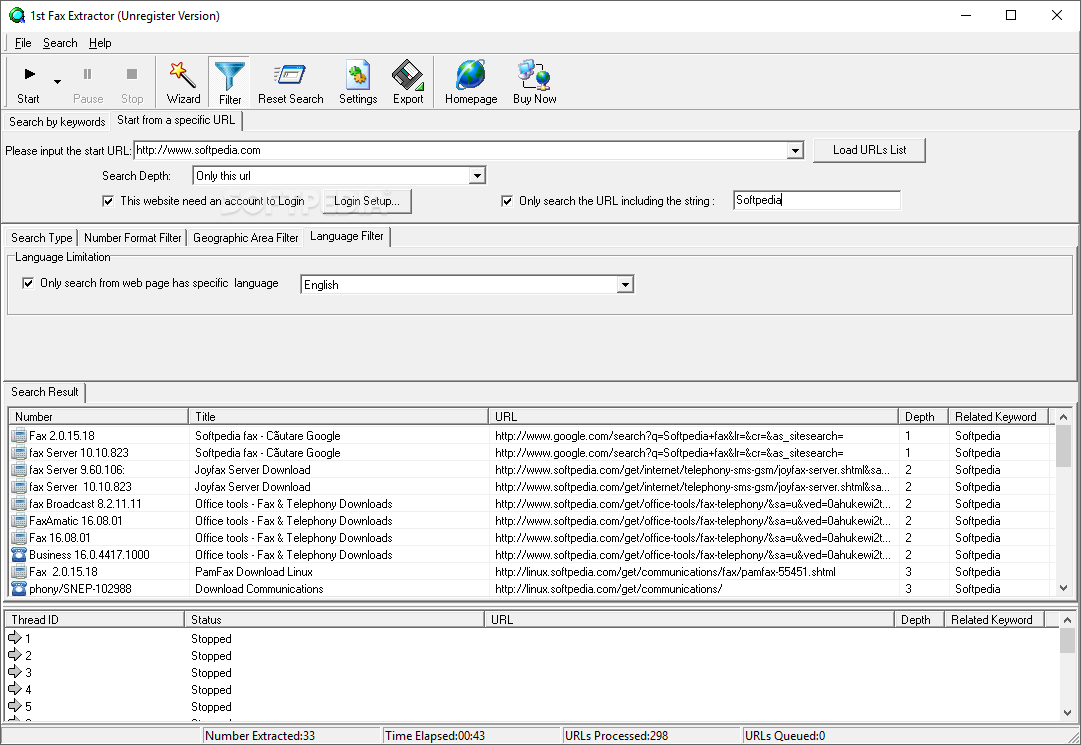Click down arrow of thread list scrollbar

tap(1067, 713)
